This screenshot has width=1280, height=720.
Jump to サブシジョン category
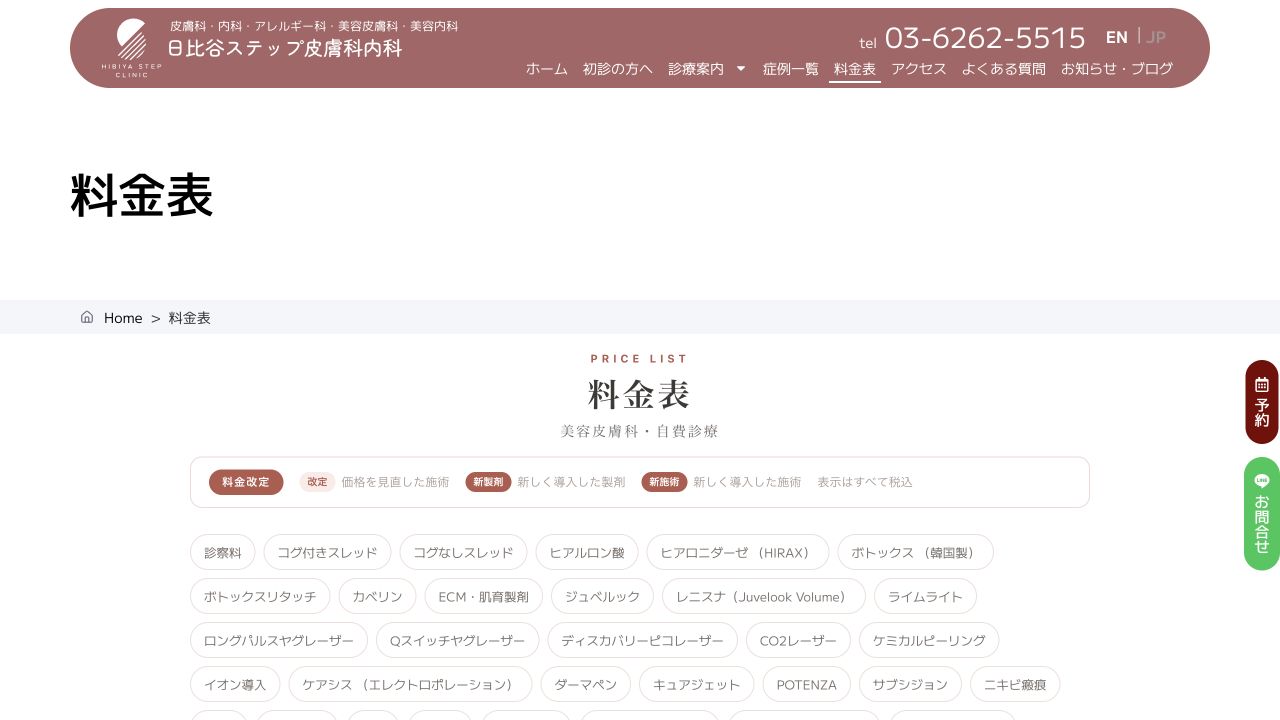(x=910, y=684)
